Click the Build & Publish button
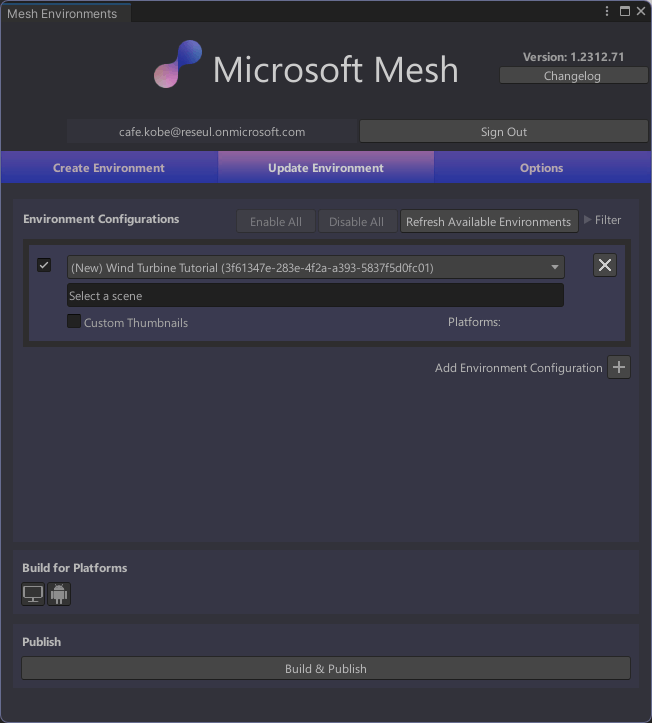The height and width of the screenshot is (723, 652). coord(326,669)
